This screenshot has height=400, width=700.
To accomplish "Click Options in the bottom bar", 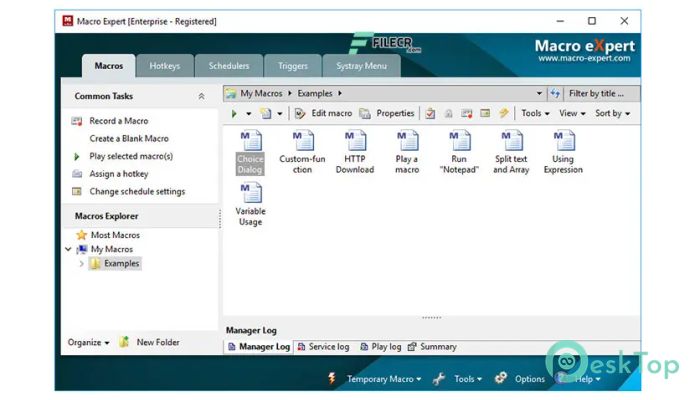I will pos(529,379).
